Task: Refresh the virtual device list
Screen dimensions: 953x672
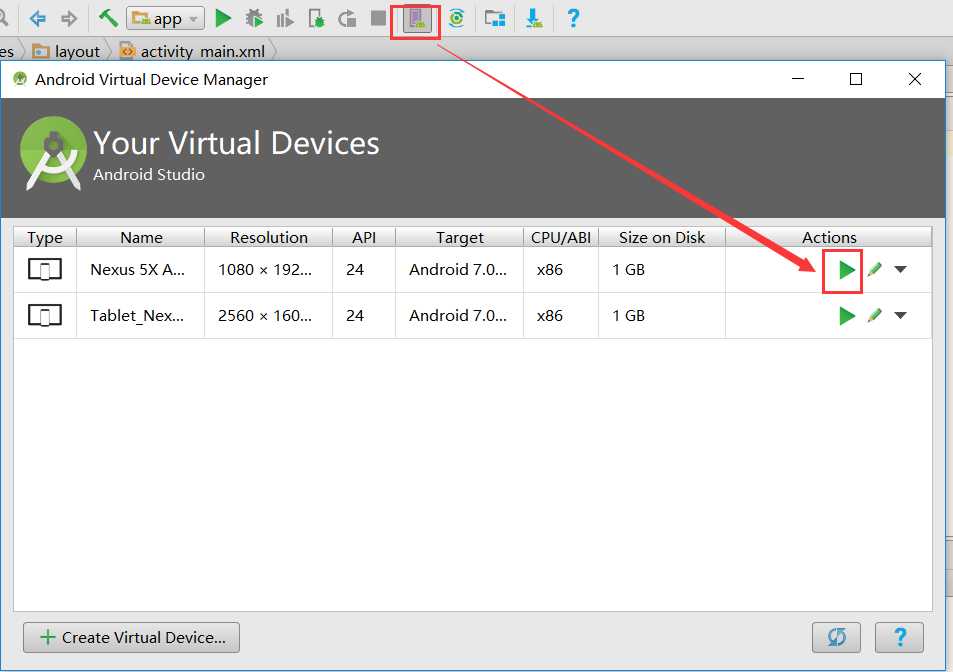Action: (836, 637)
